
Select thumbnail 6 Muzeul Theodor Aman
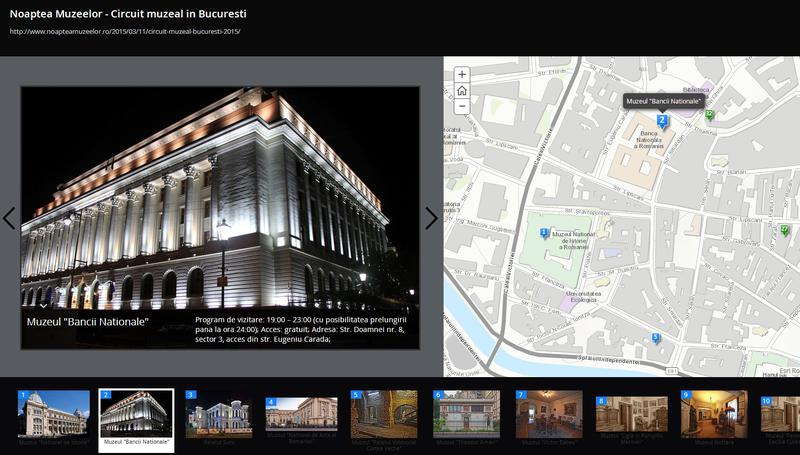466,414
